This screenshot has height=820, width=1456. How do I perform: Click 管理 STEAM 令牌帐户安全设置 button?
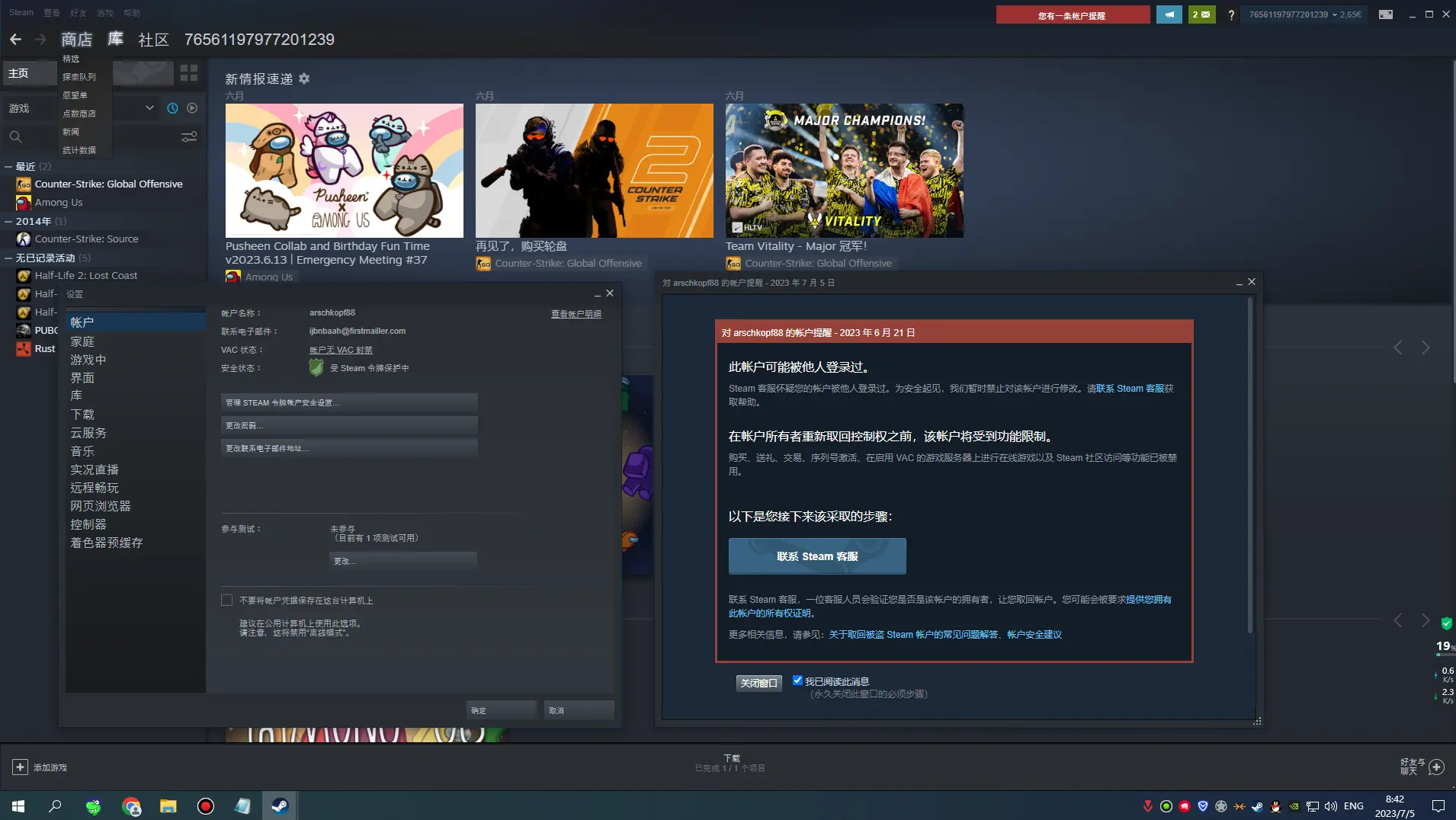click(x=349, y=402)
